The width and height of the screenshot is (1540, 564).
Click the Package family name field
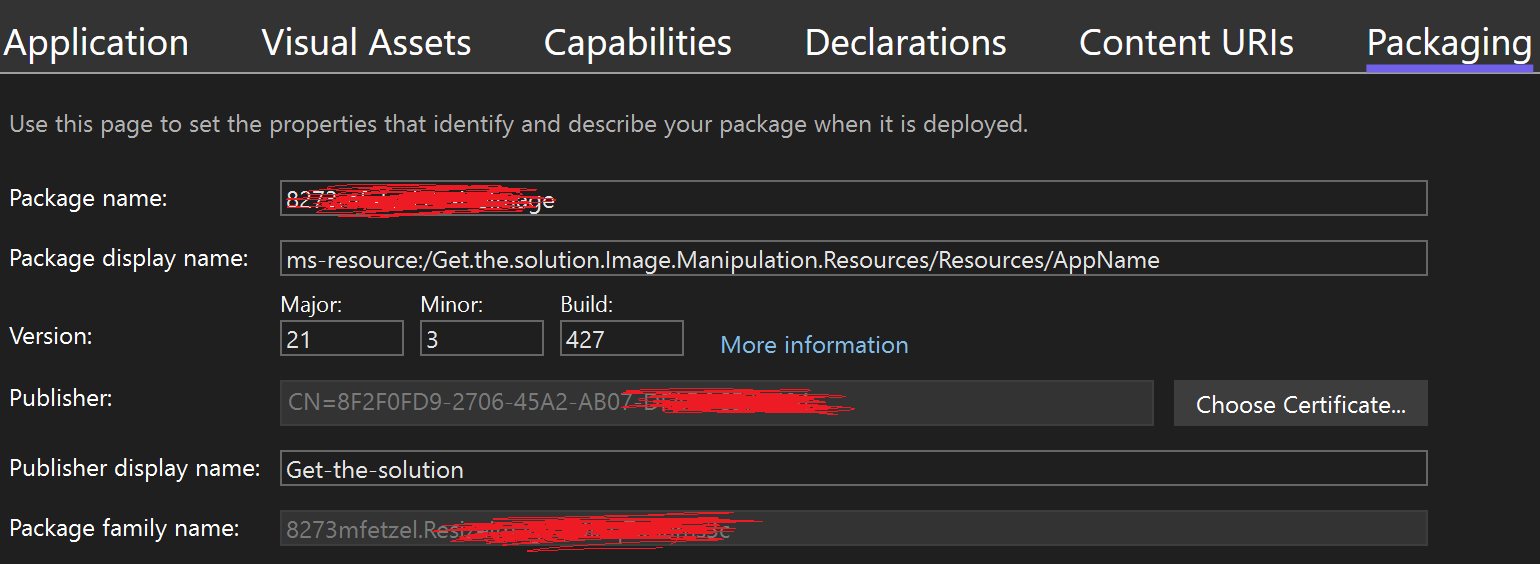(x=853, y=529)
